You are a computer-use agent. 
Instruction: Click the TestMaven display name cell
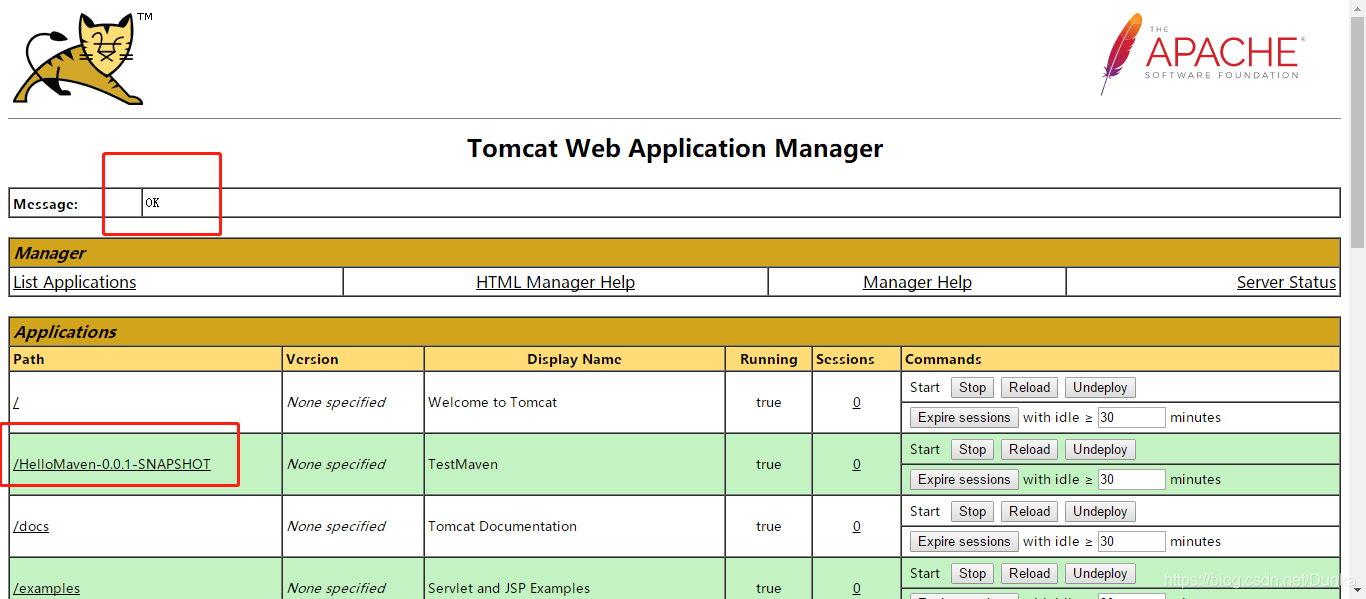574,464
